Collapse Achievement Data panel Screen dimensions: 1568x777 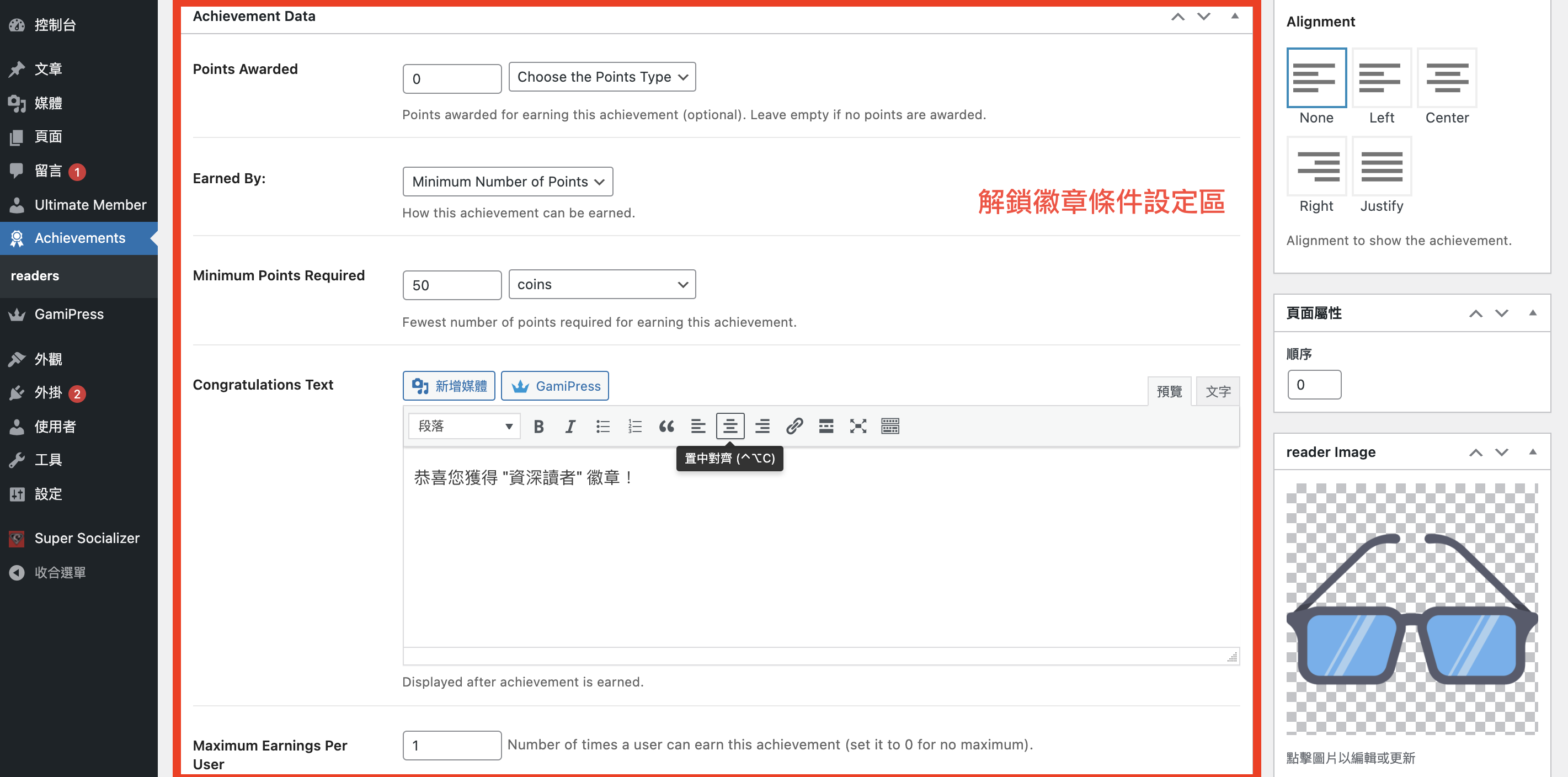1235,17
